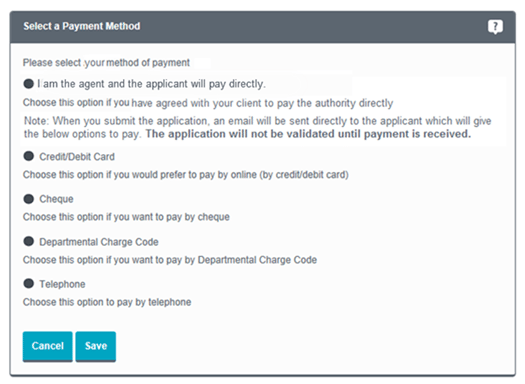Screen dimensions: 525x384
Task: Click the Credit/Debit Card label text
Action: click(77, 157)
